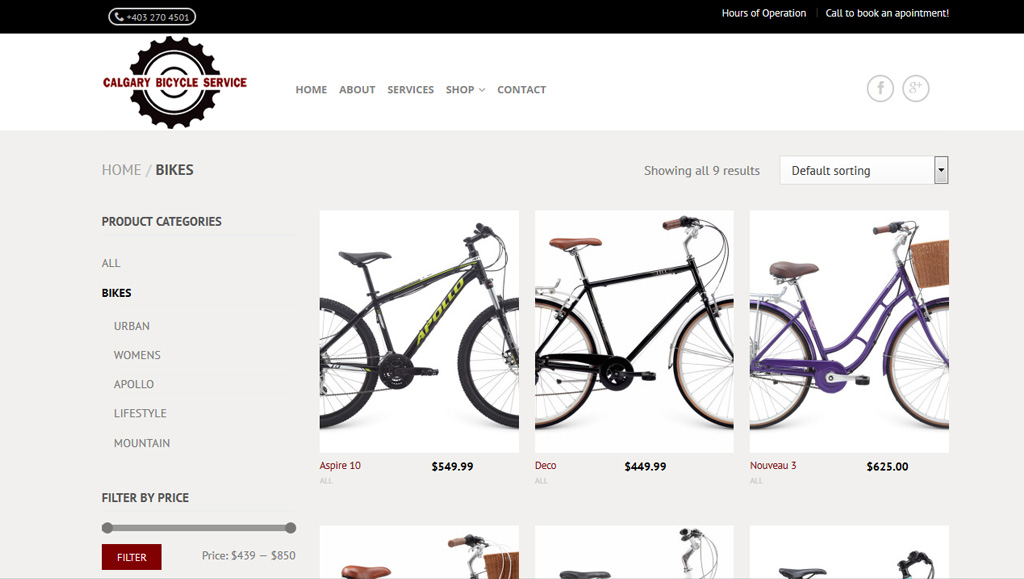Image resolution: width=1024 pixels, height=579 pixels.
Task: Open the Aspire 10 bike thumbnail
Action: pyautogui.click(x=419, y=331)
